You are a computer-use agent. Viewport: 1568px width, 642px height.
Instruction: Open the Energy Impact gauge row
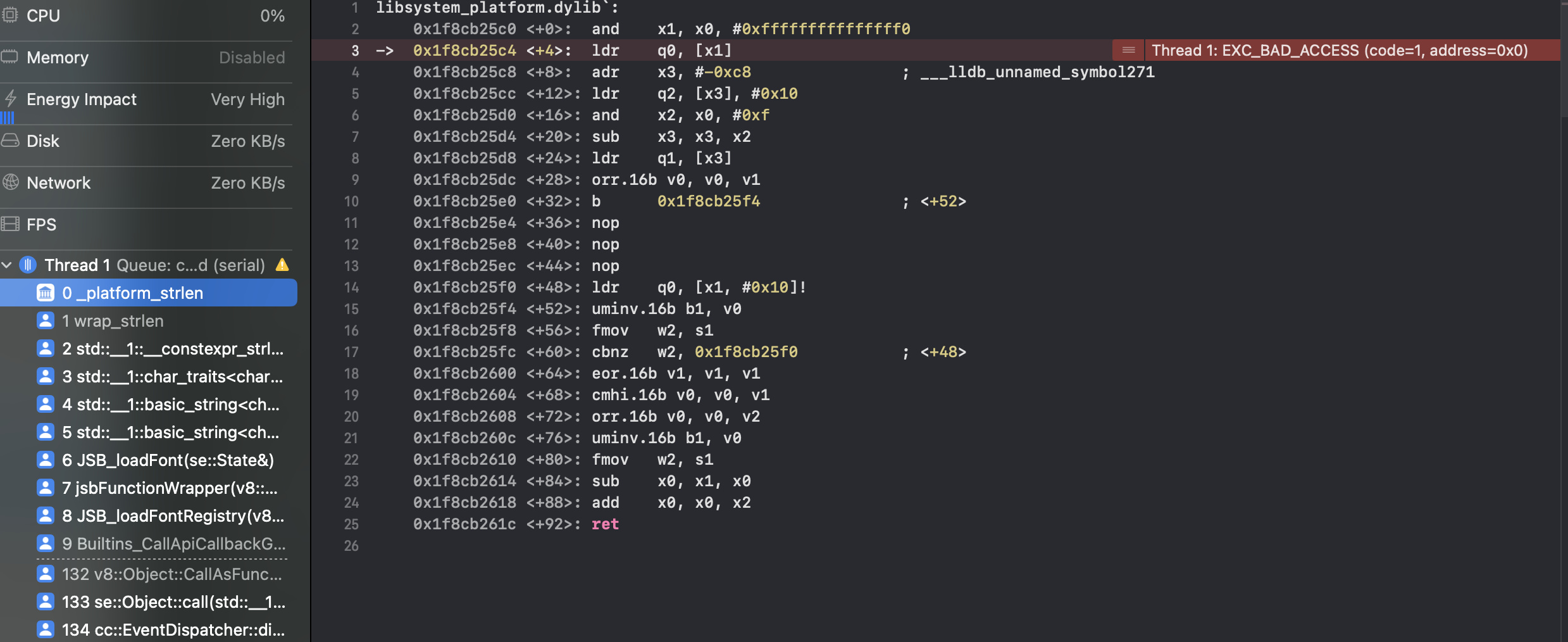coord(146,99)
